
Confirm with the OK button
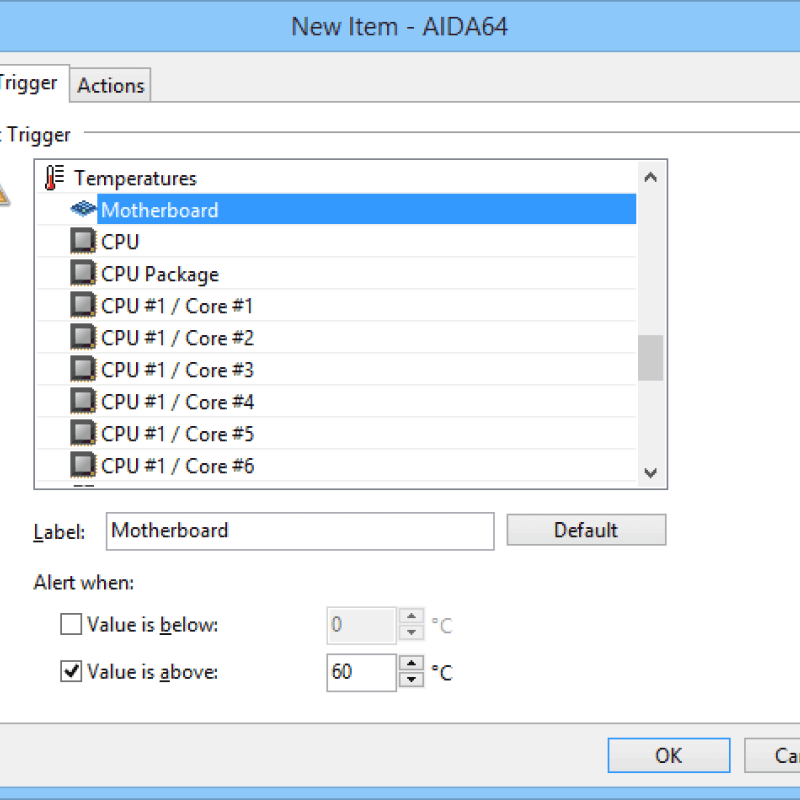(668, 755)
